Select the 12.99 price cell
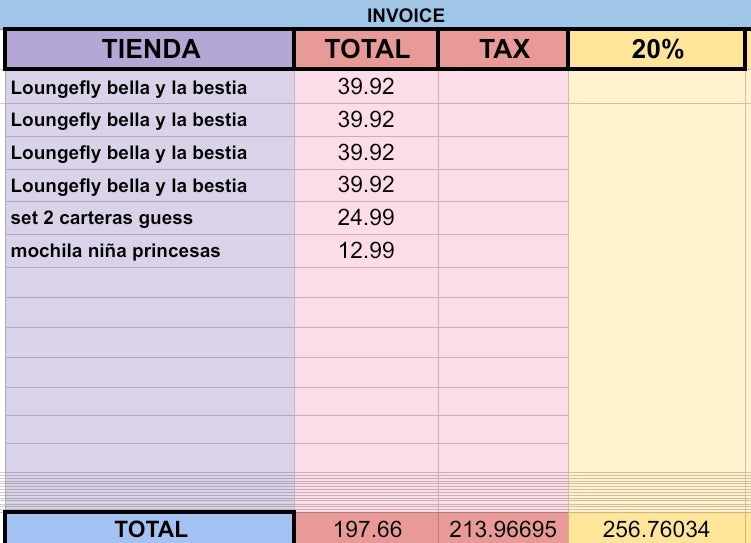Image resolution: width=751 pixels, height=543 pixels. tap(366, 250)
